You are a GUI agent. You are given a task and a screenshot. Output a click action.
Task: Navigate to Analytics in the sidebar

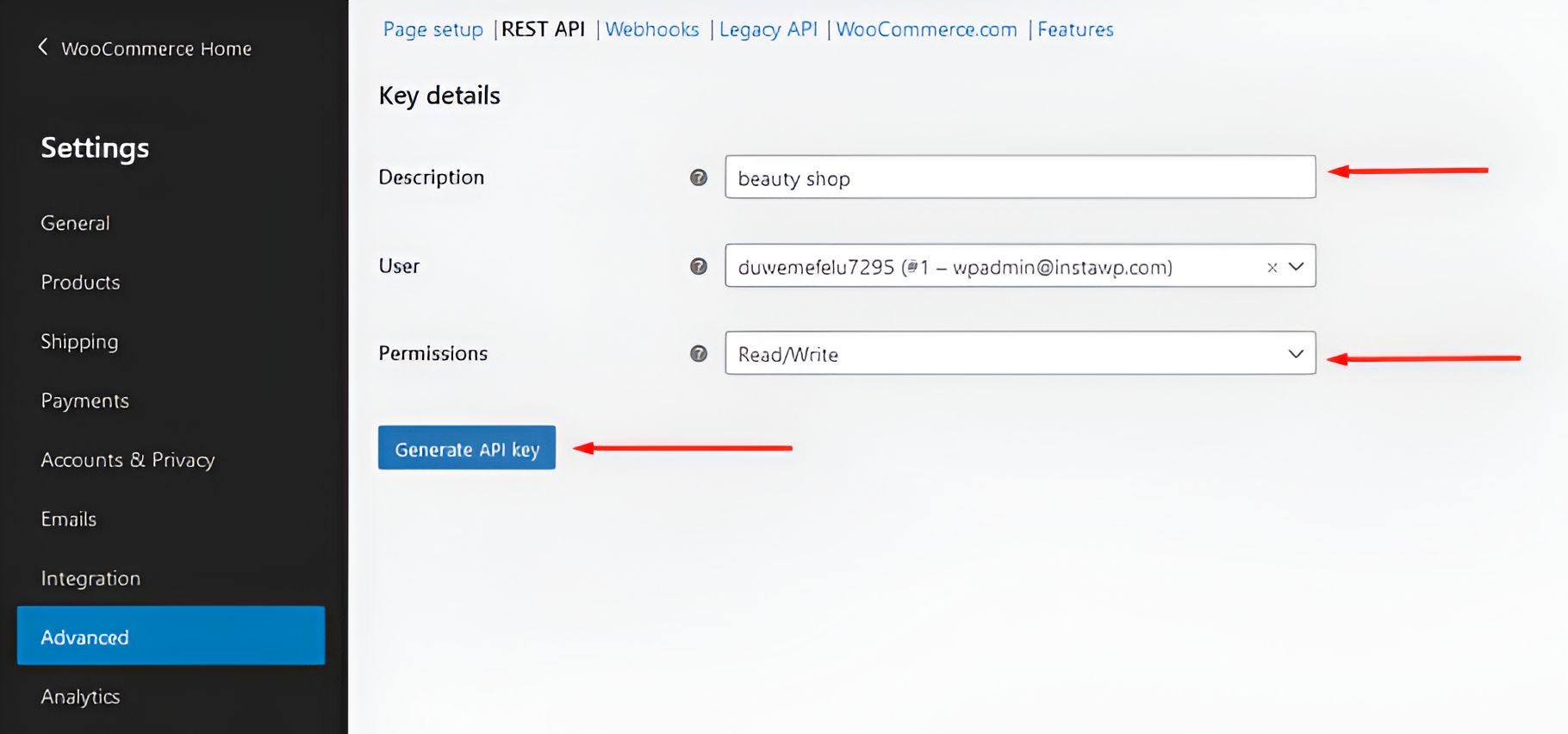click(80, 696)
